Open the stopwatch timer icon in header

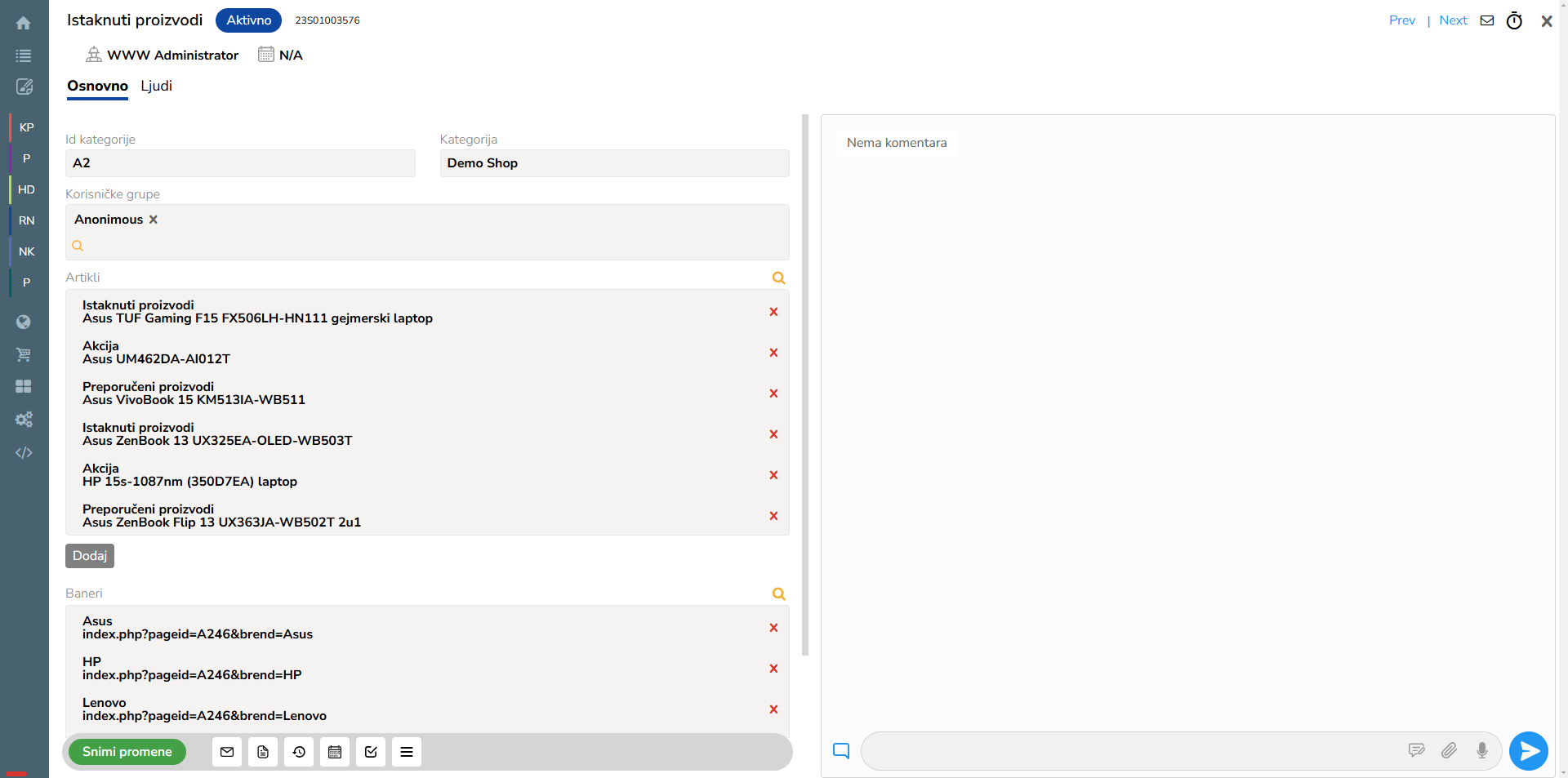click(1514, 21)
